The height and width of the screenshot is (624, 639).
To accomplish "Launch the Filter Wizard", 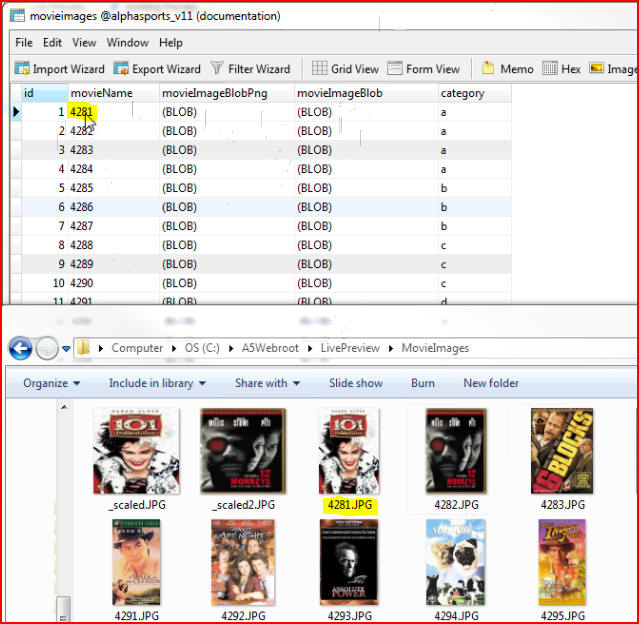I will point(250,69).
